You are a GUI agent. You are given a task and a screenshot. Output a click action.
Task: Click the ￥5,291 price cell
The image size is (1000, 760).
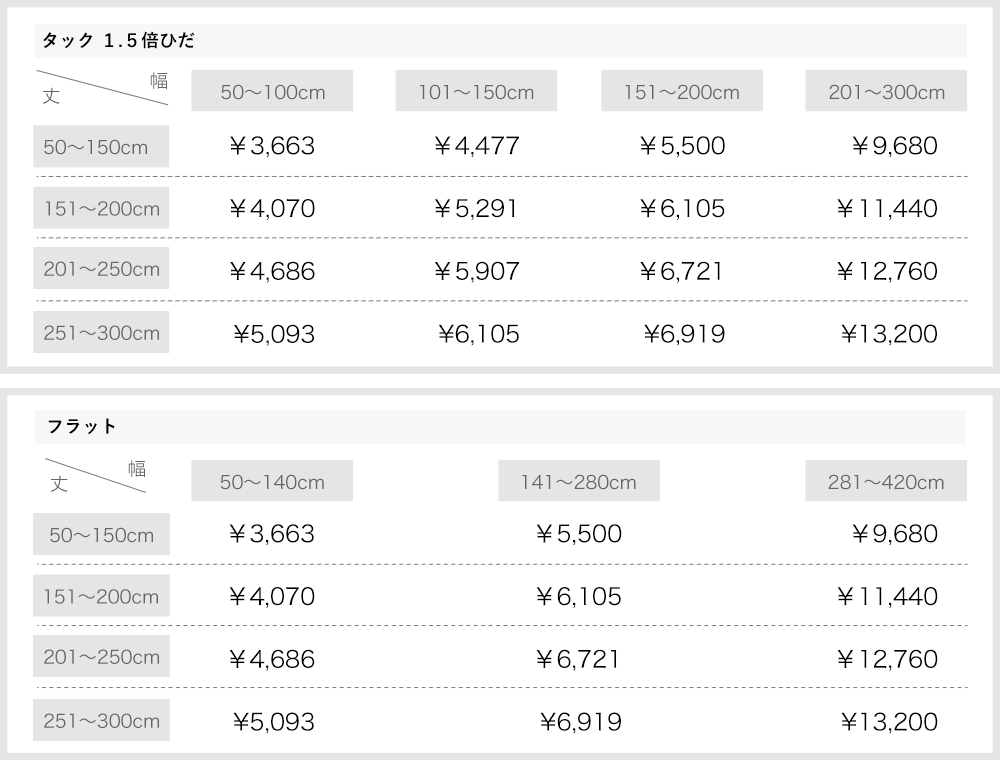476,208
